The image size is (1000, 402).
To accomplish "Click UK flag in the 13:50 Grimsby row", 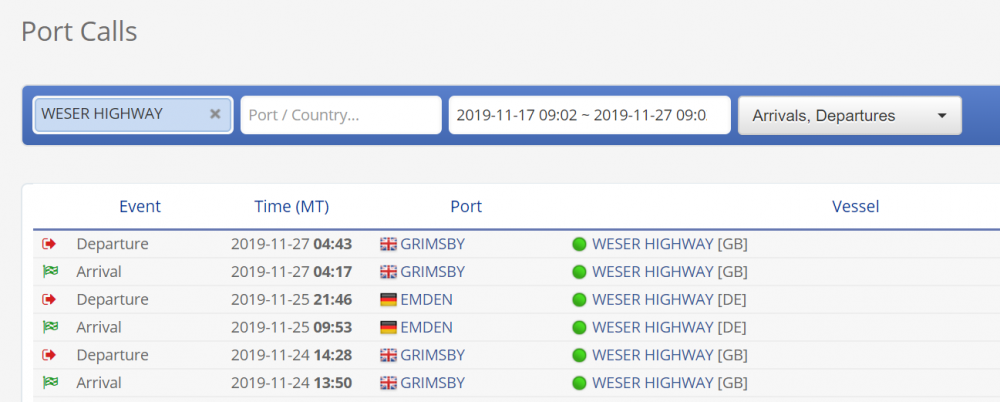I will click(388, 383).
